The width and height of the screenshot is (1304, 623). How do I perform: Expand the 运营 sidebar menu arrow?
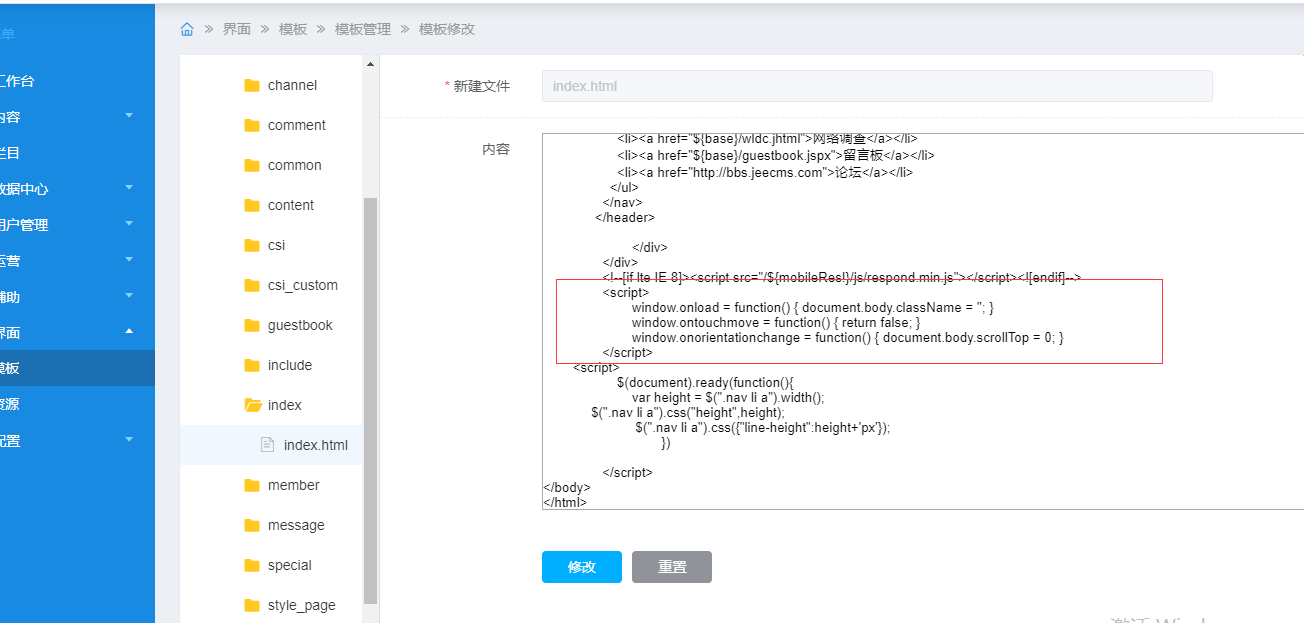click(129, 260)
